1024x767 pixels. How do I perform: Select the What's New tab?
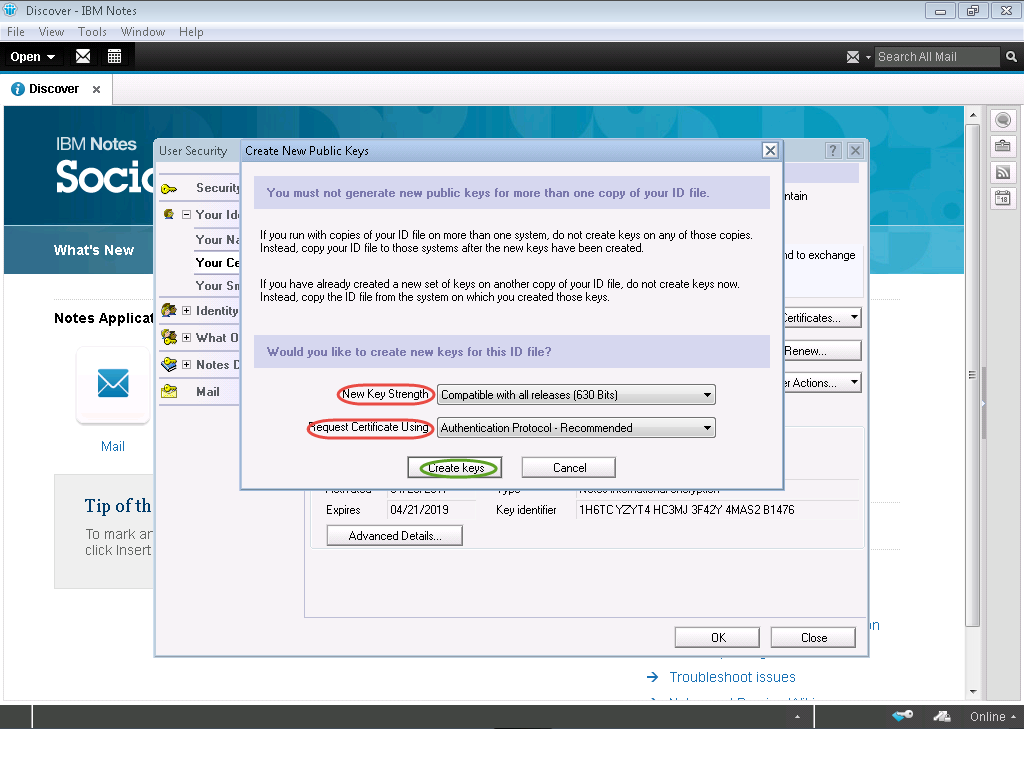[x=94, y=250]
